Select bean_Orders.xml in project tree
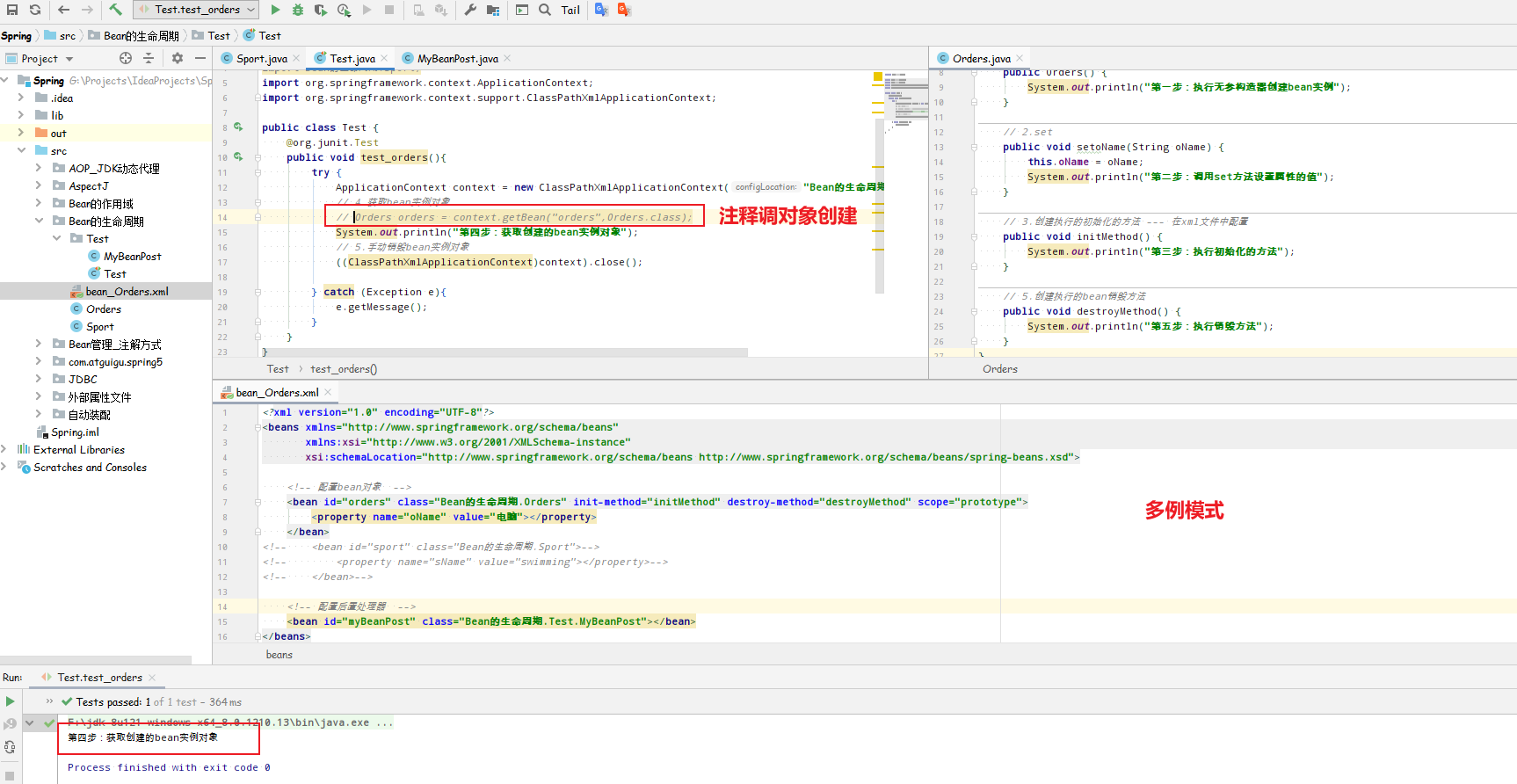This screenshot has width=1517, height=784. (120, 292)
